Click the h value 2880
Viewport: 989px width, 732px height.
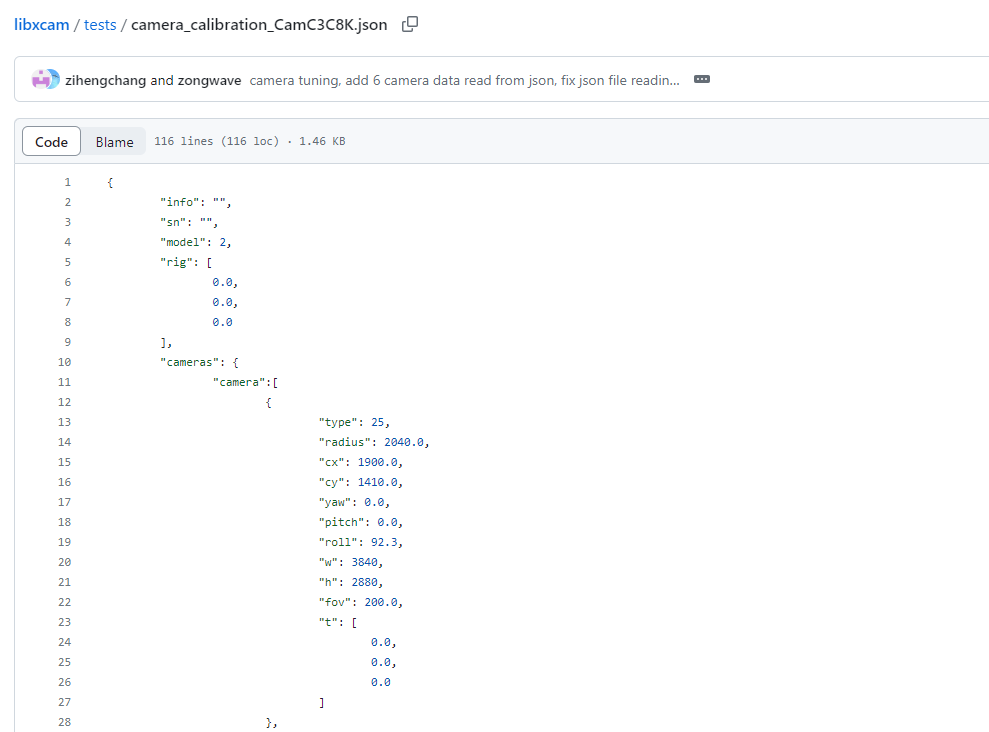click(x=365, y=582)
